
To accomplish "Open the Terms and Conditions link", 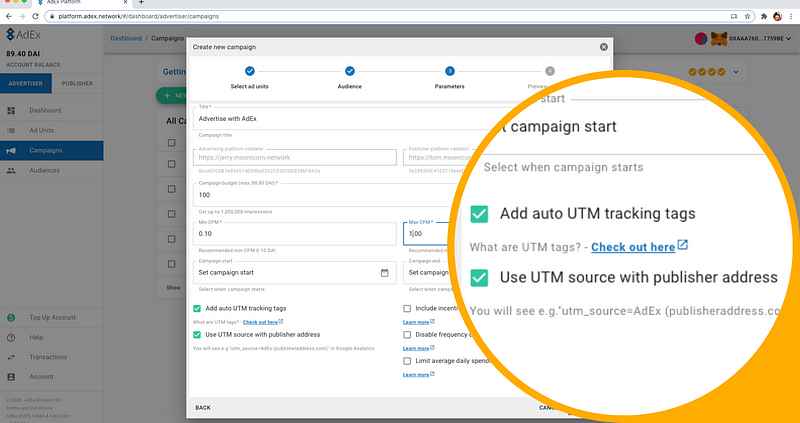I will tap(30, 408).
